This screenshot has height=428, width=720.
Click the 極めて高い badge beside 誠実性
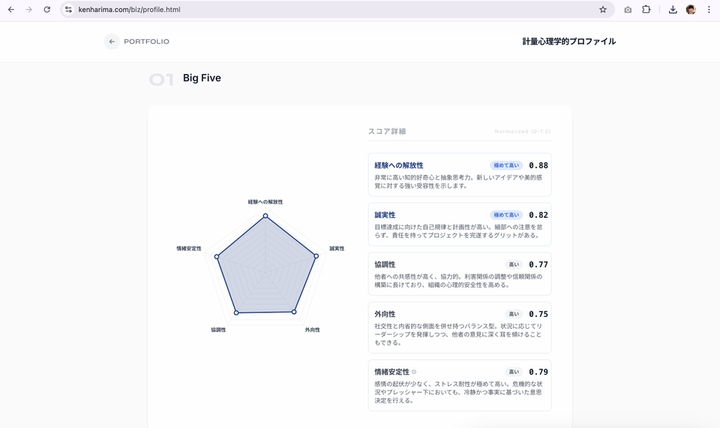point(506,215)
